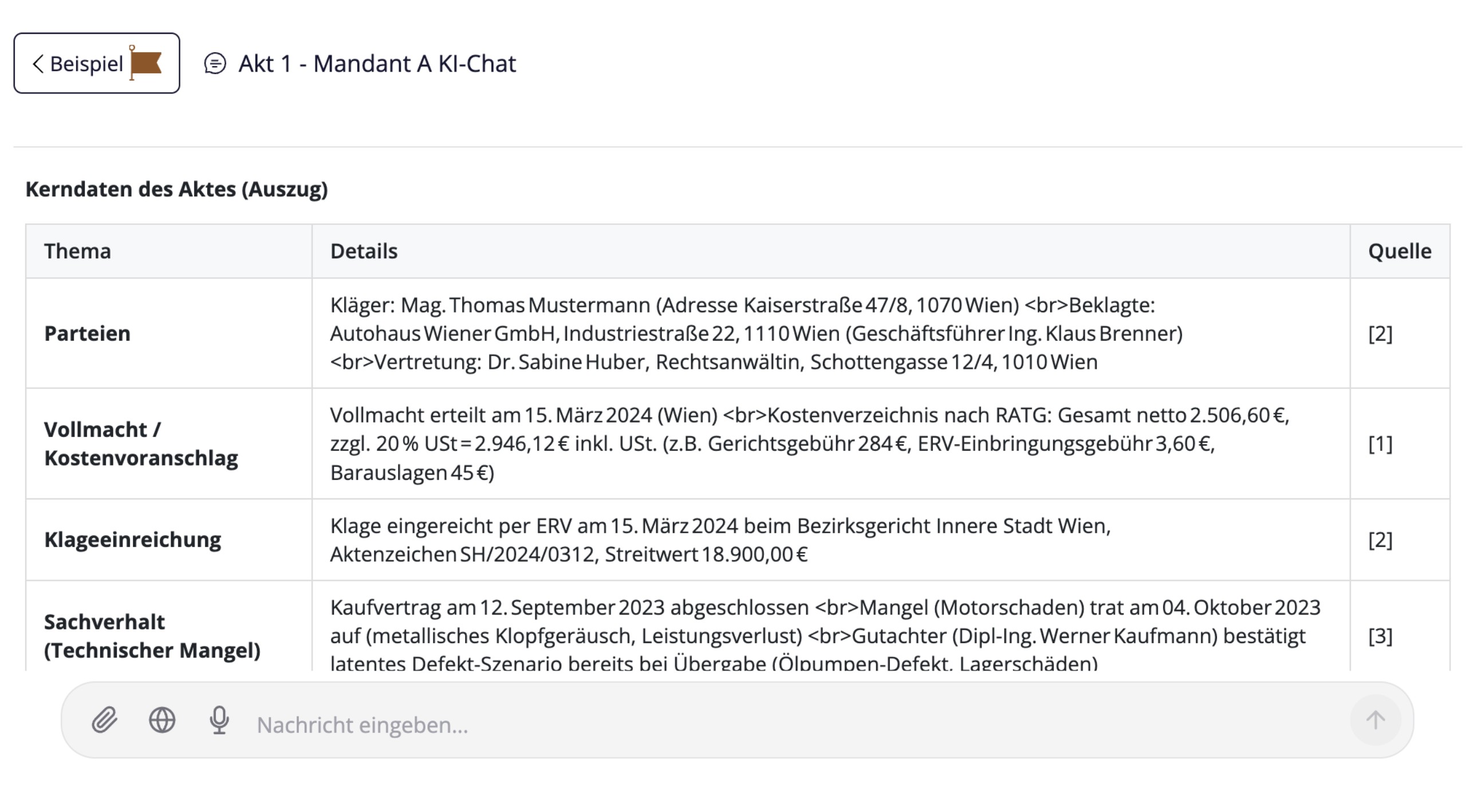
Task: Click the Akt 1 - Mandant A KI-Chat title
Action: (x=377, y=64)
